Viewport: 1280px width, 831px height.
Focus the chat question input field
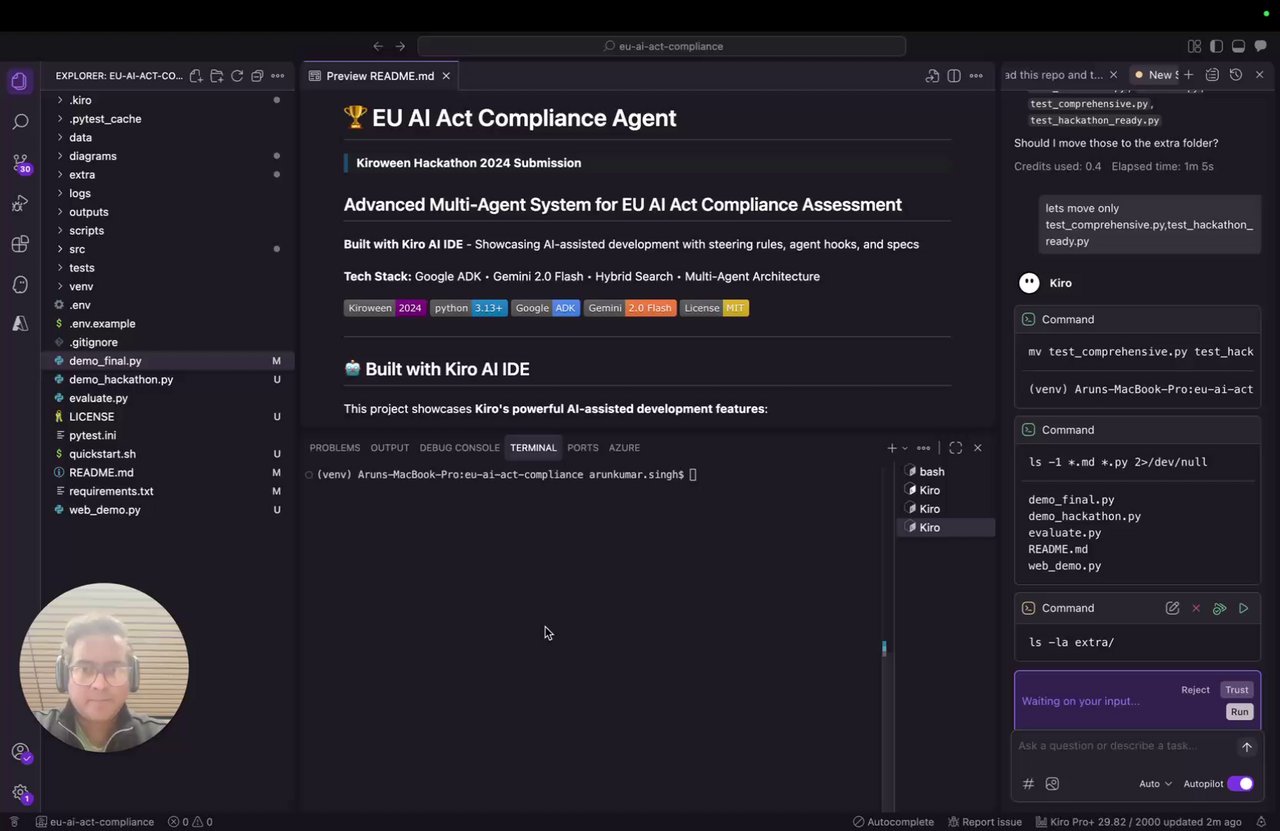[x=1124, y=746]
